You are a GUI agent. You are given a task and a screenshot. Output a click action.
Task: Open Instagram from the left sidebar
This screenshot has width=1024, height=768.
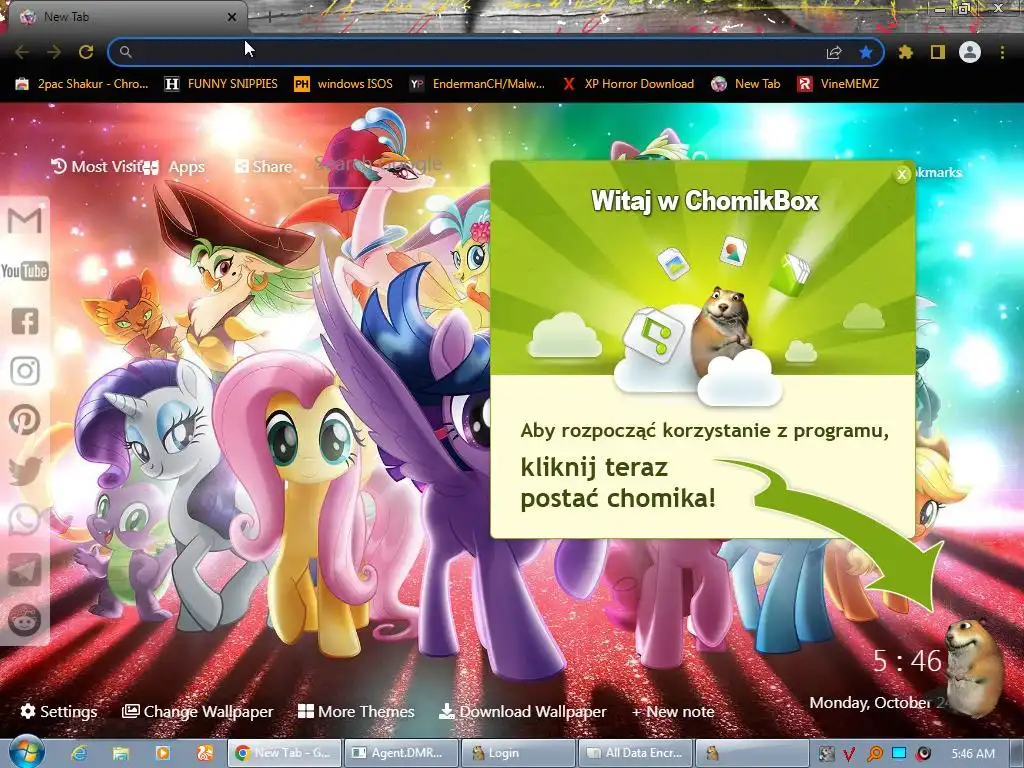(25, 370)
